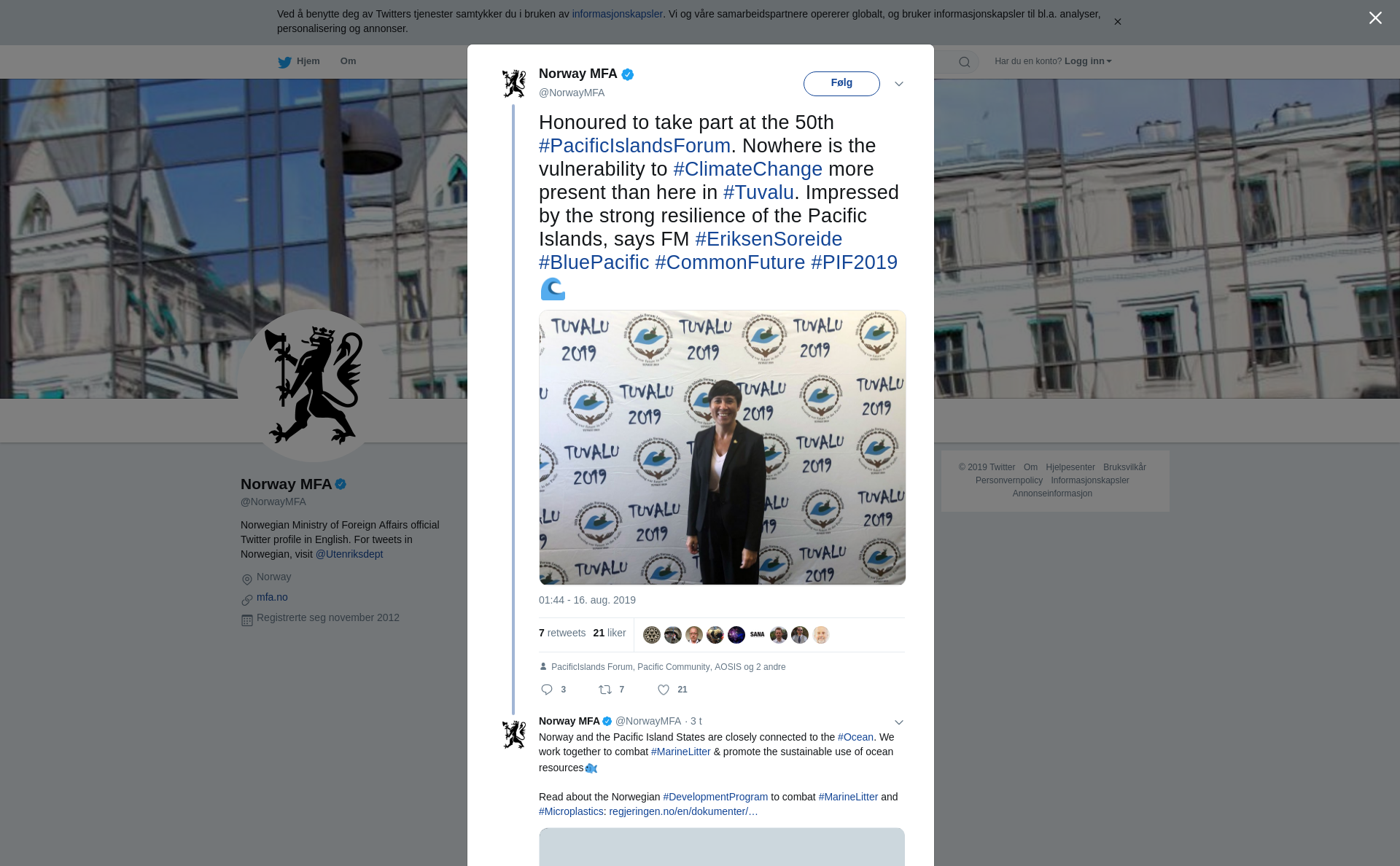The height and width of the screenshot is (866, 1400).
Task: Click the reply icon under the tweet
Action: (547, 690)
